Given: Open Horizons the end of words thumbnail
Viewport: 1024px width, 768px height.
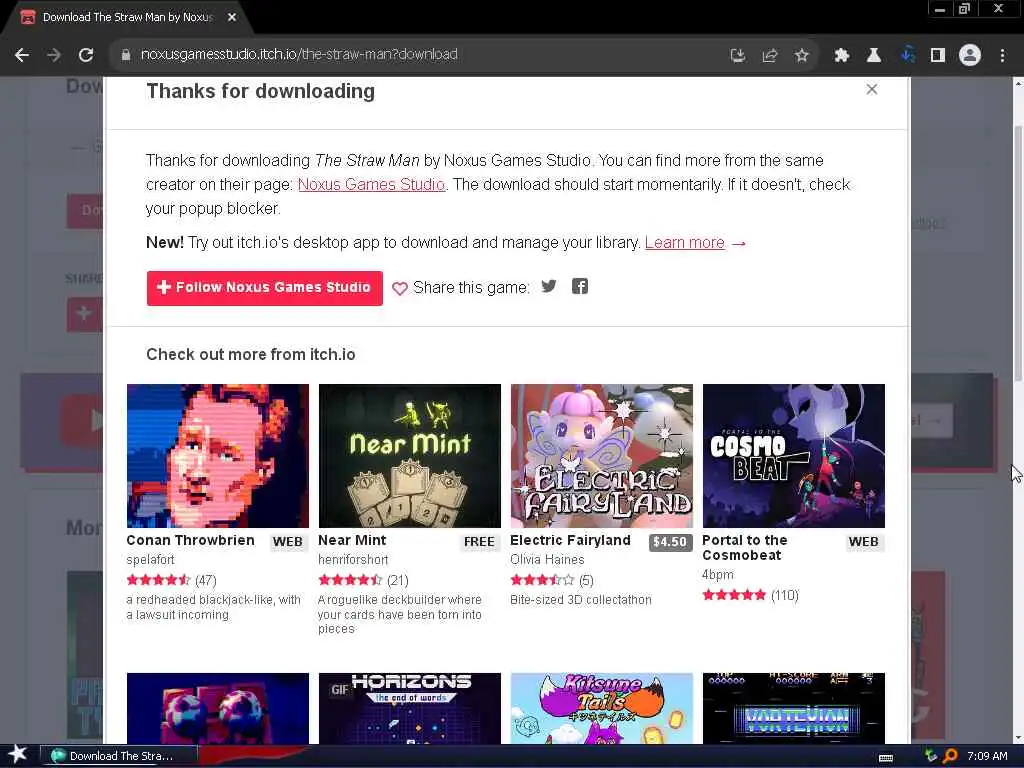Looking at the screenshot, I should click(x=409, y=709).
